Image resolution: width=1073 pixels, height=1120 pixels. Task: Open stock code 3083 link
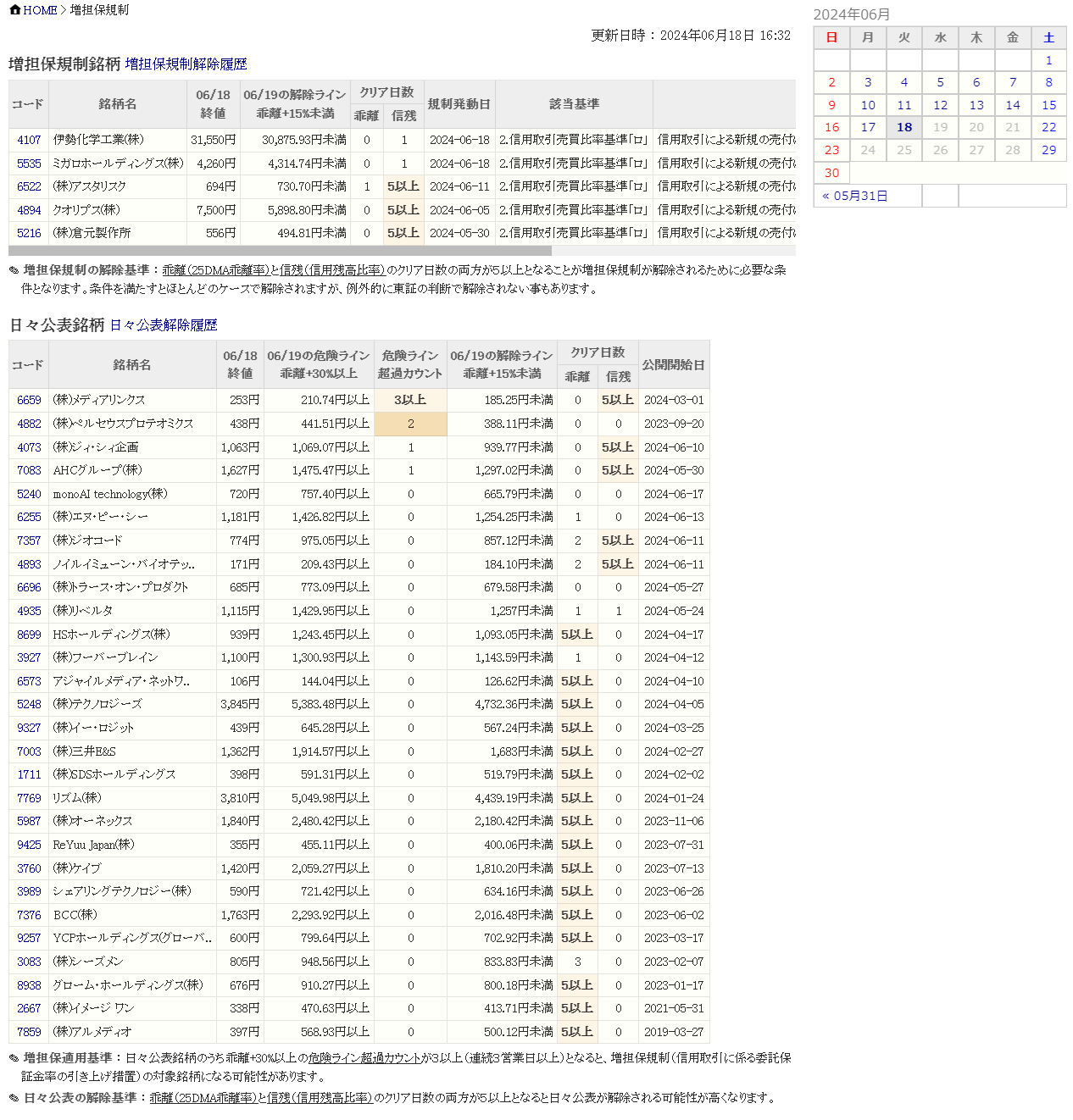coord(29,962)
